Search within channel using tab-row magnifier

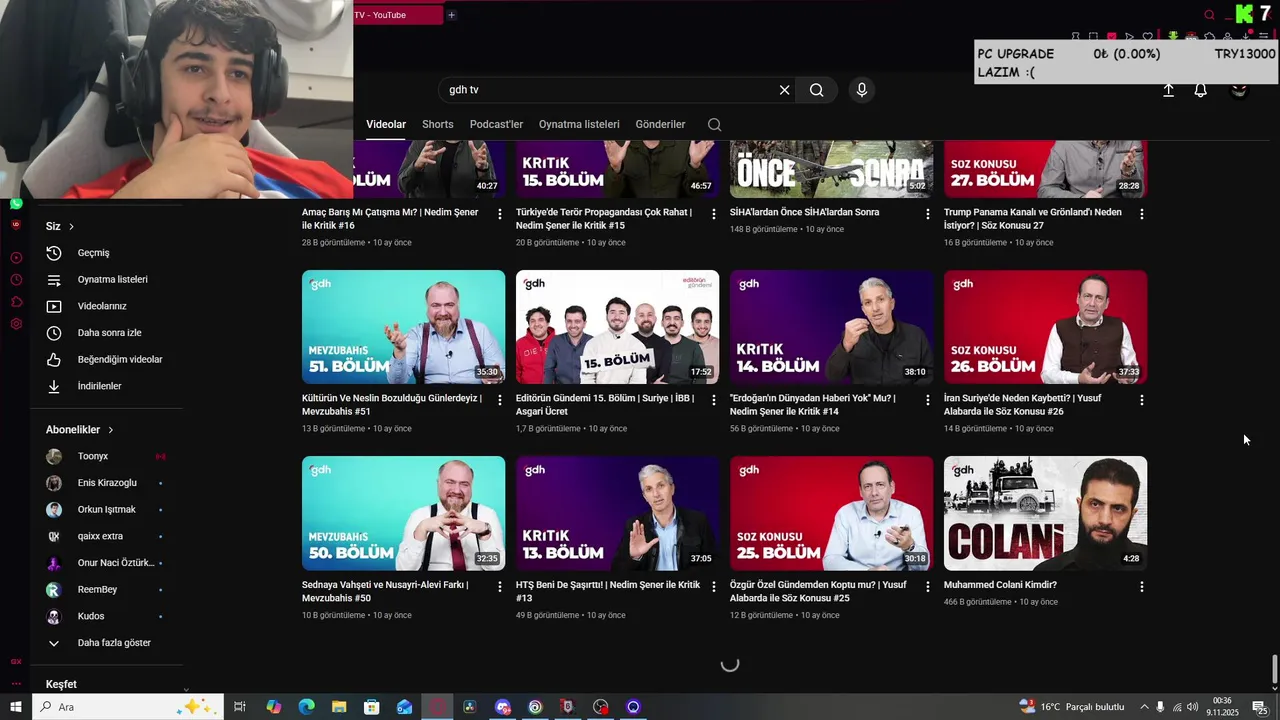pos(714,125)
